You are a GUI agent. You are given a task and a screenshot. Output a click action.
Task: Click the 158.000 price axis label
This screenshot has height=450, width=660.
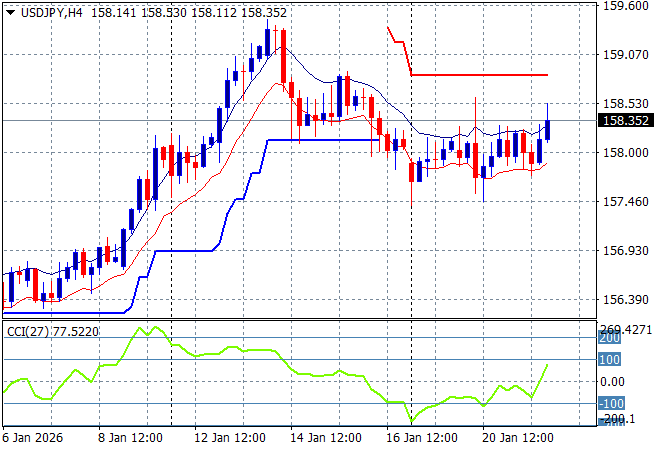pyautogui.click(x=626, y=153)
